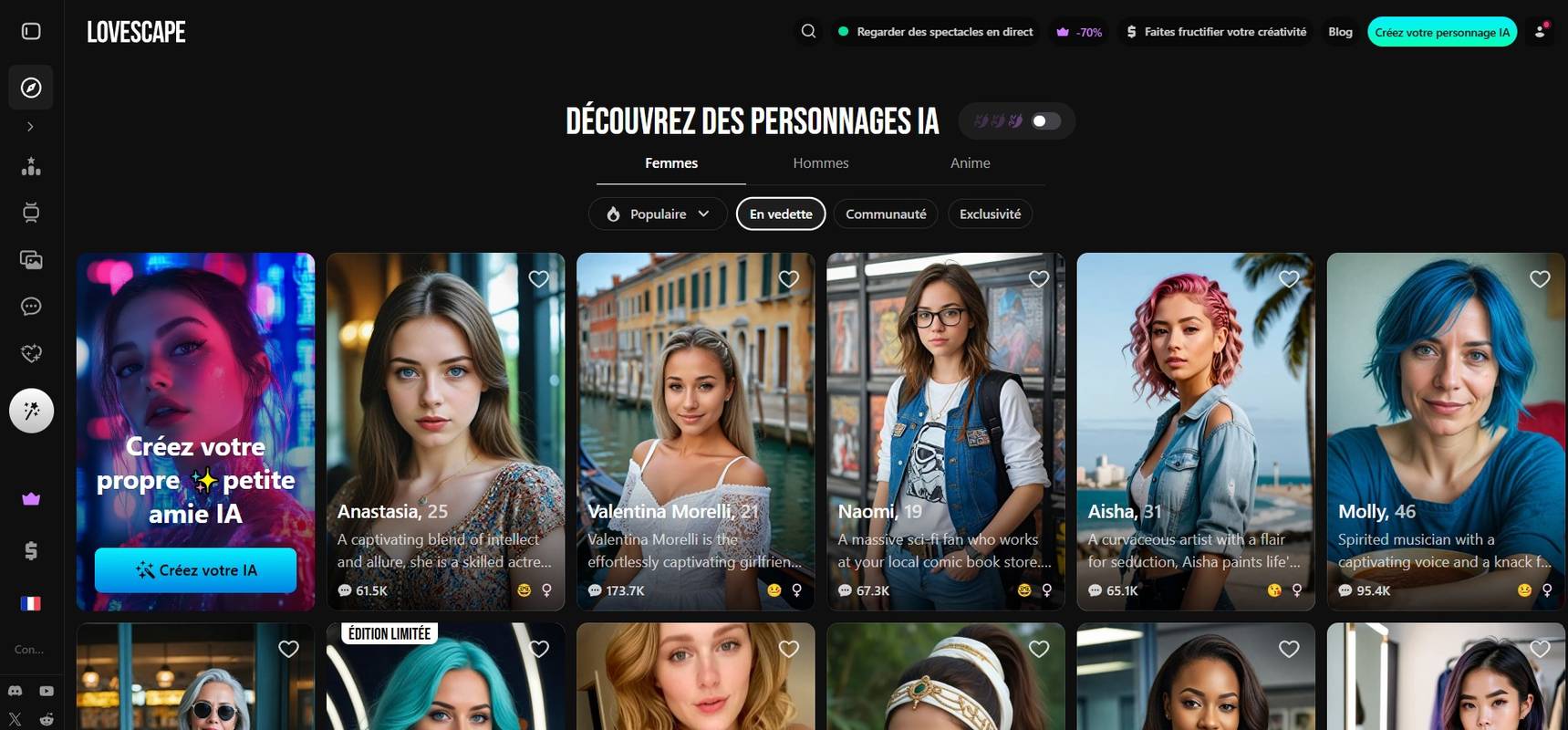Click the compass explore icon in sidebar
This screenshot has width=1568, height=730.
point(31,88)
